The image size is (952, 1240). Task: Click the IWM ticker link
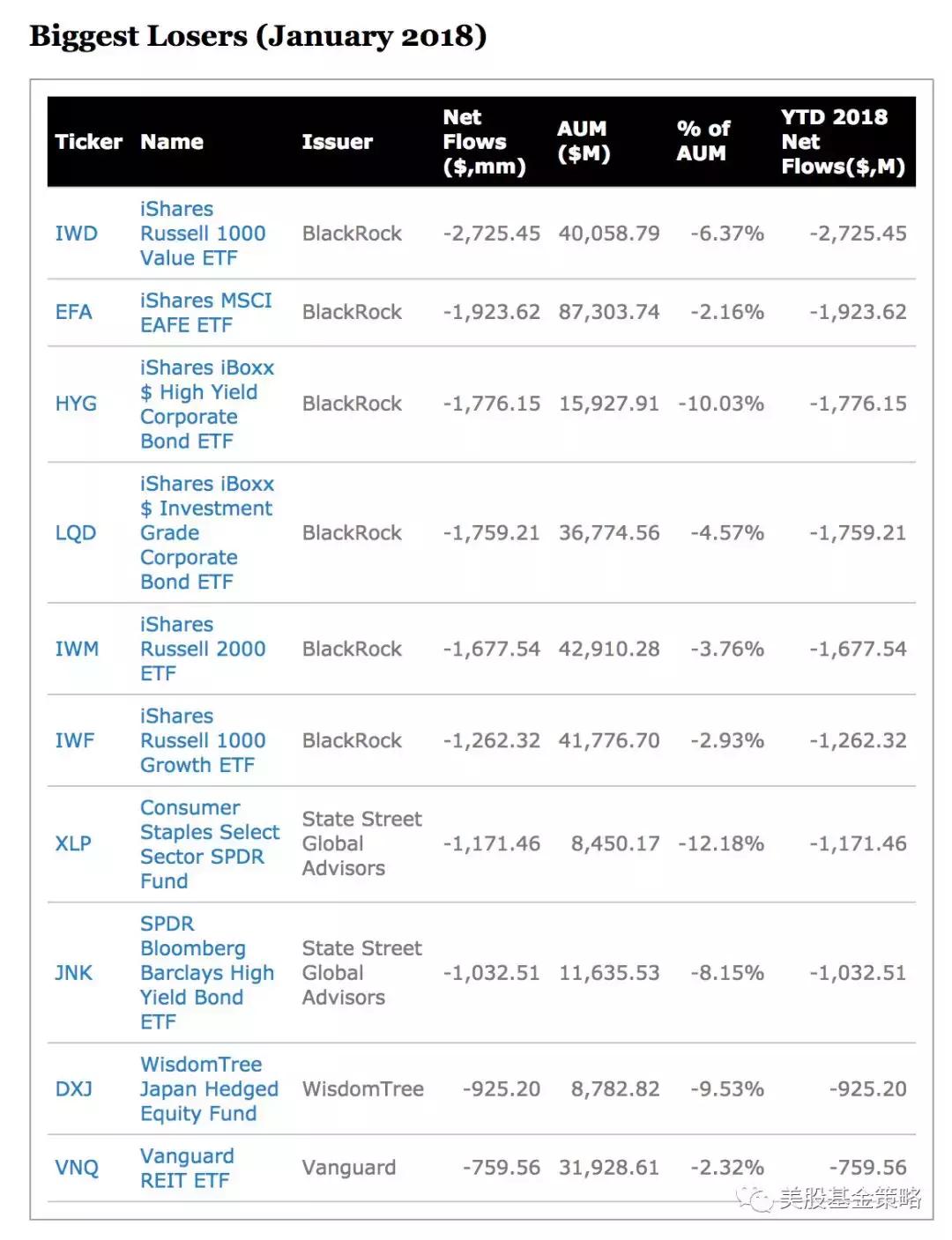pos(77,650)
